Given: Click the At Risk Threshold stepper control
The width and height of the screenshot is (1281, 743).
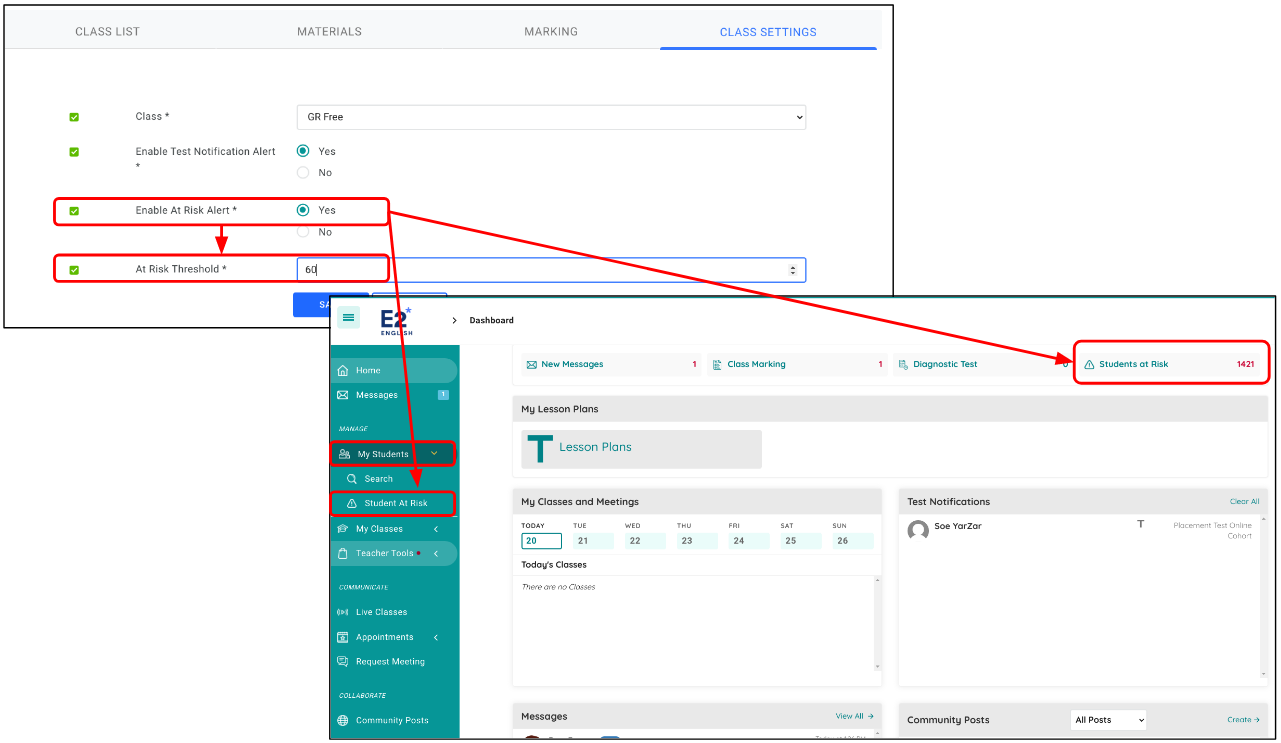Looking at the screenshot, I should coord(793,269).
